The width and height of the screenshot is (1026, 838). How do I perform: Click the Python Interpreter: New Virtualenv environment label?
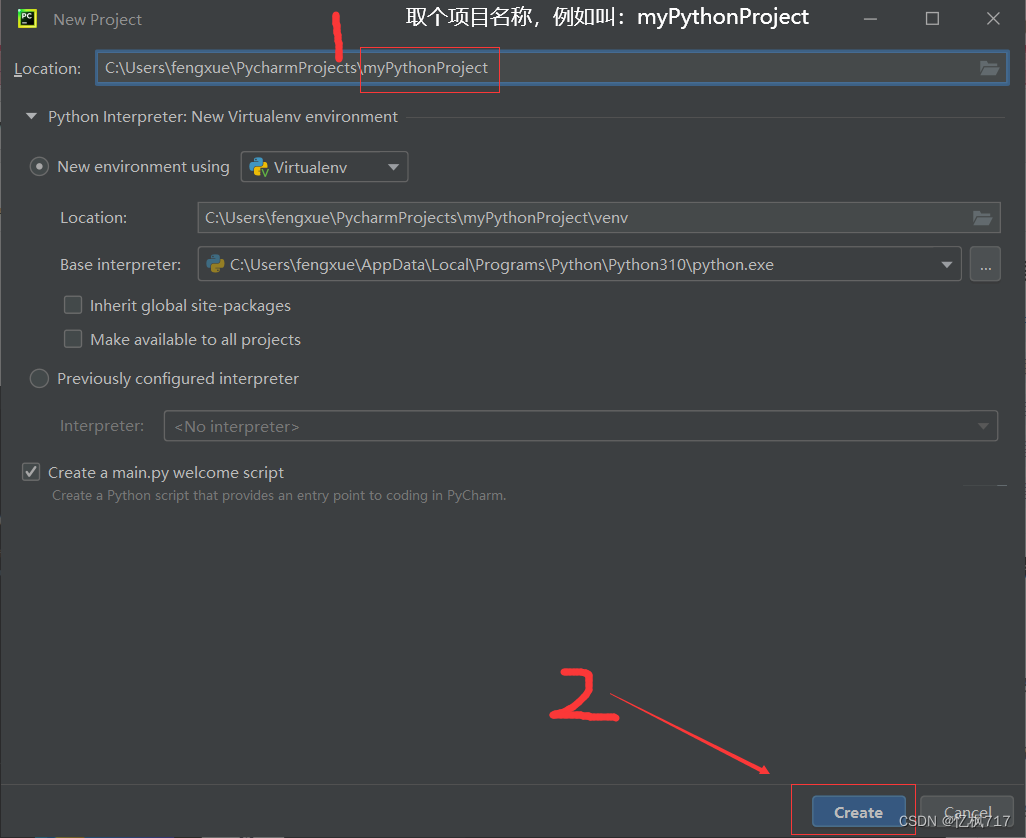(222, 116)
